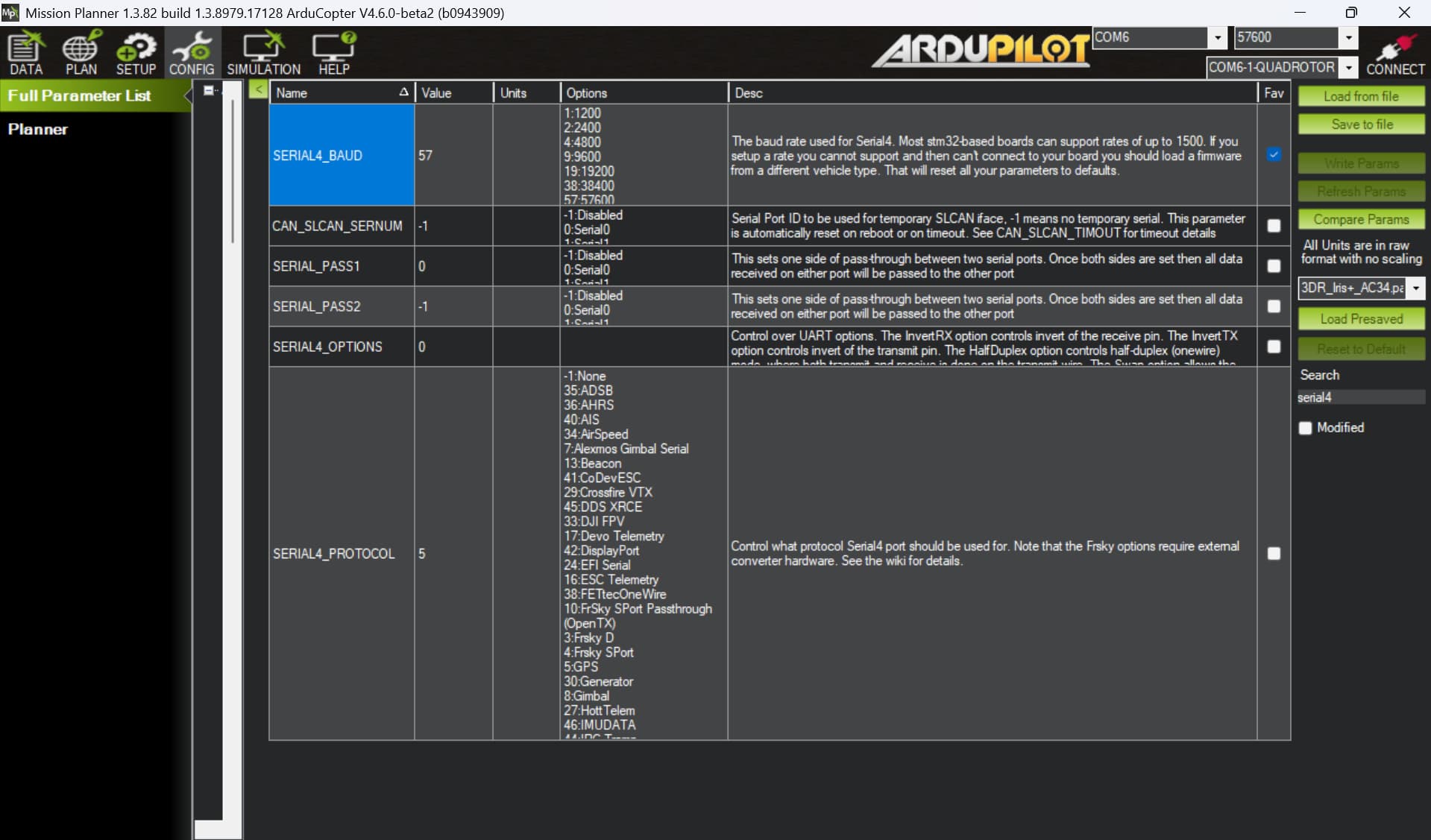Click the green left-arrow panel toggle

pos(258,90)
